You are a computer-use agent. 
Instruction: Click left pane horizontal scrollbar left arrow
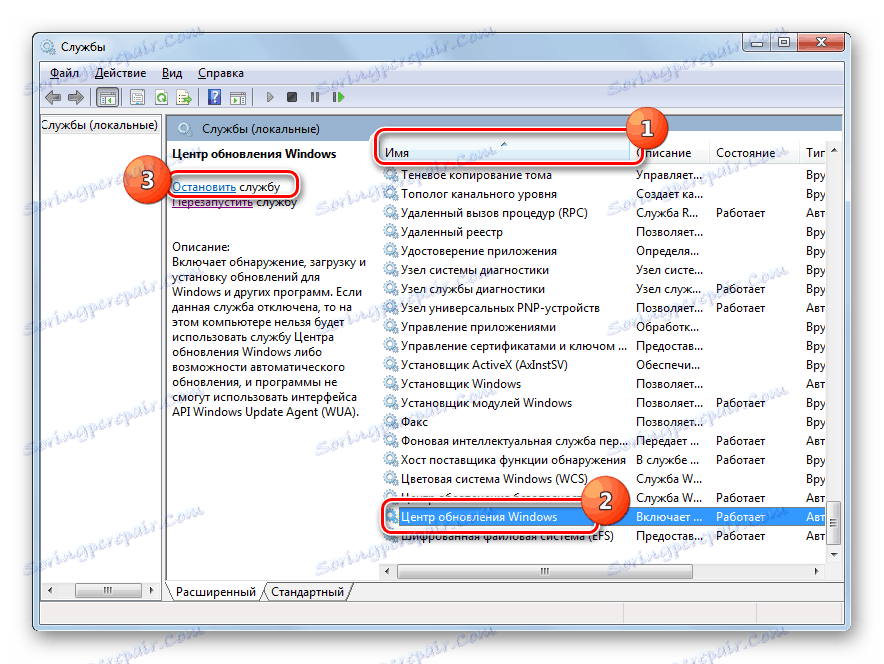[50, 591]
